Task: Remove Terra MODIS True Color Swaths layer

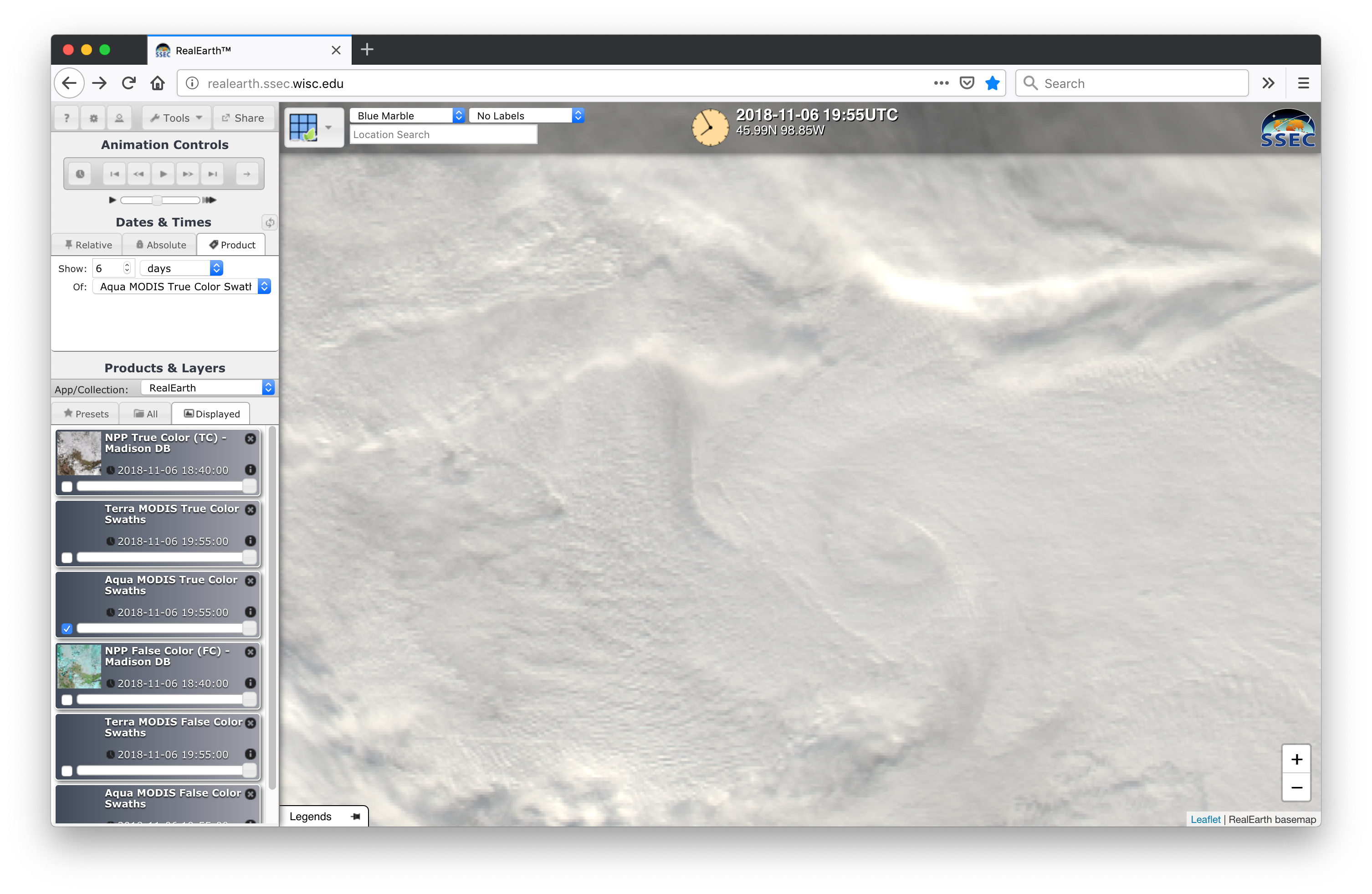Action: 251,510
